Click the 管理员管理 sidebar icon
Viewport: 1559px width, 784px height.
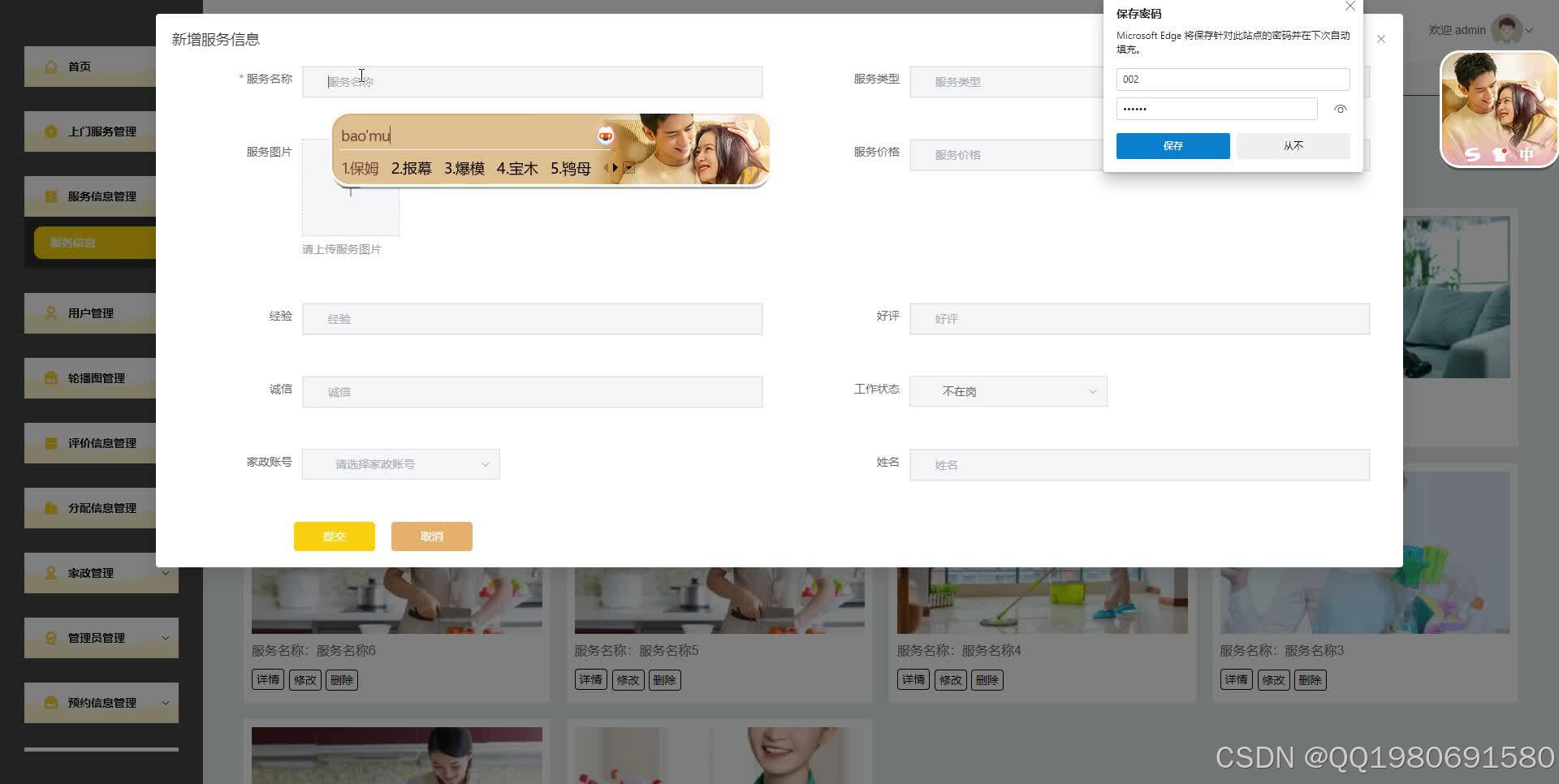coord(51,638)
